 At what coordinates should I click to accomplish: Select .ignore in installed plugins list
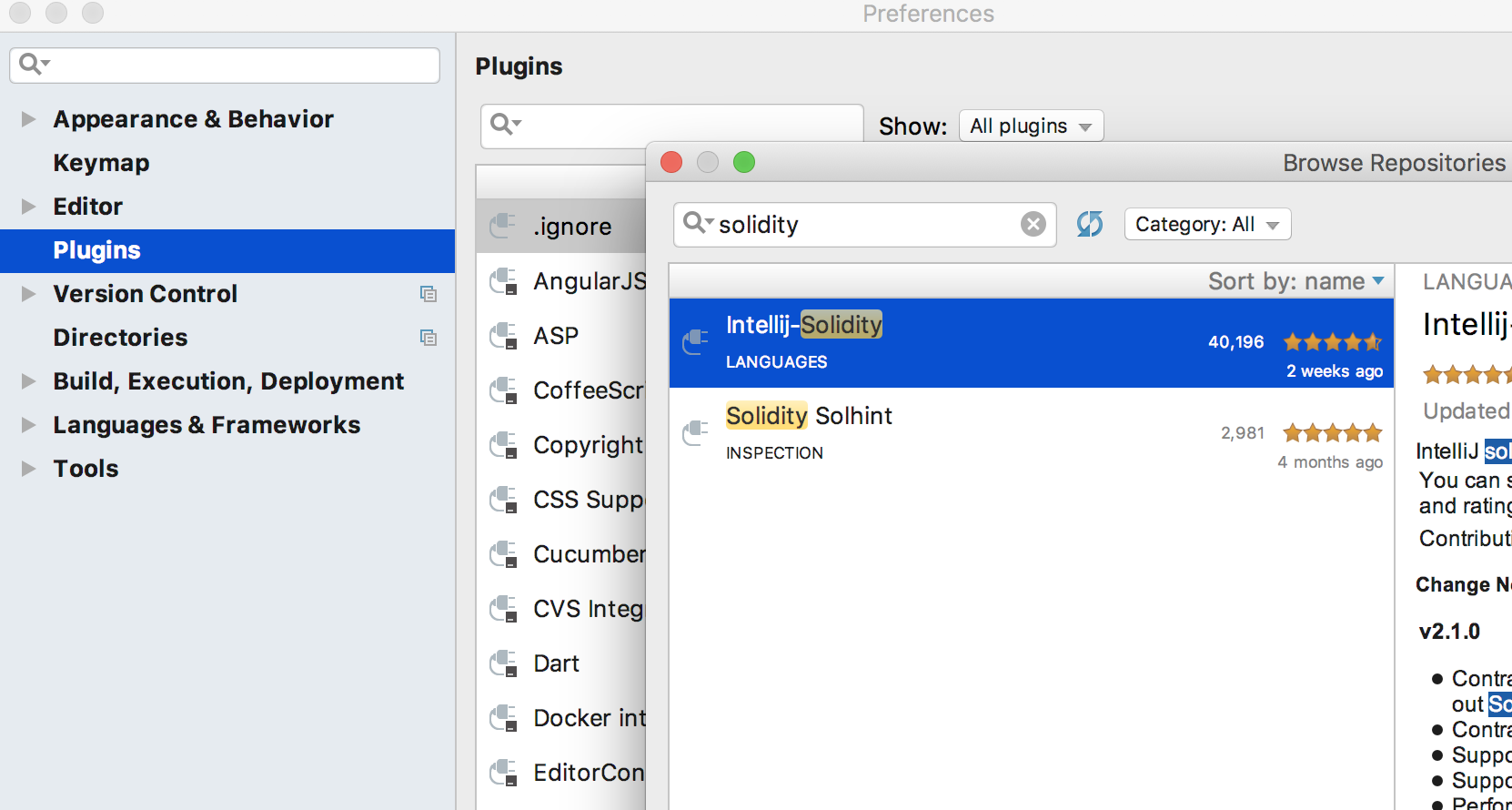click(561, 226)
